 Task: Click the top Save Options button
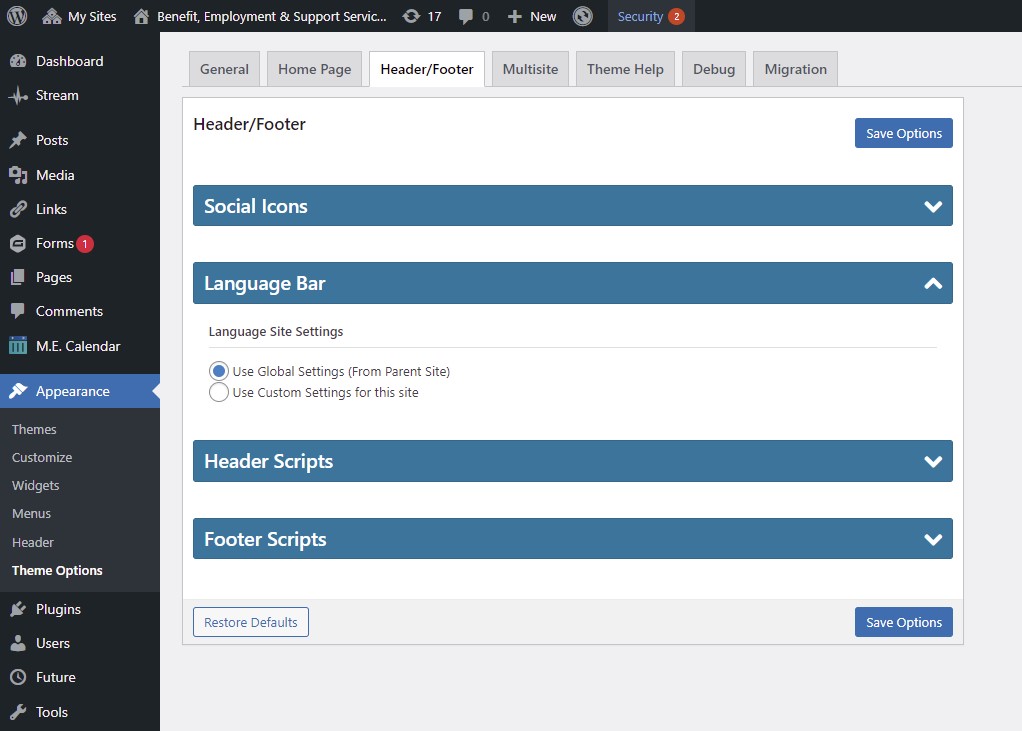[x=903, y=133]
